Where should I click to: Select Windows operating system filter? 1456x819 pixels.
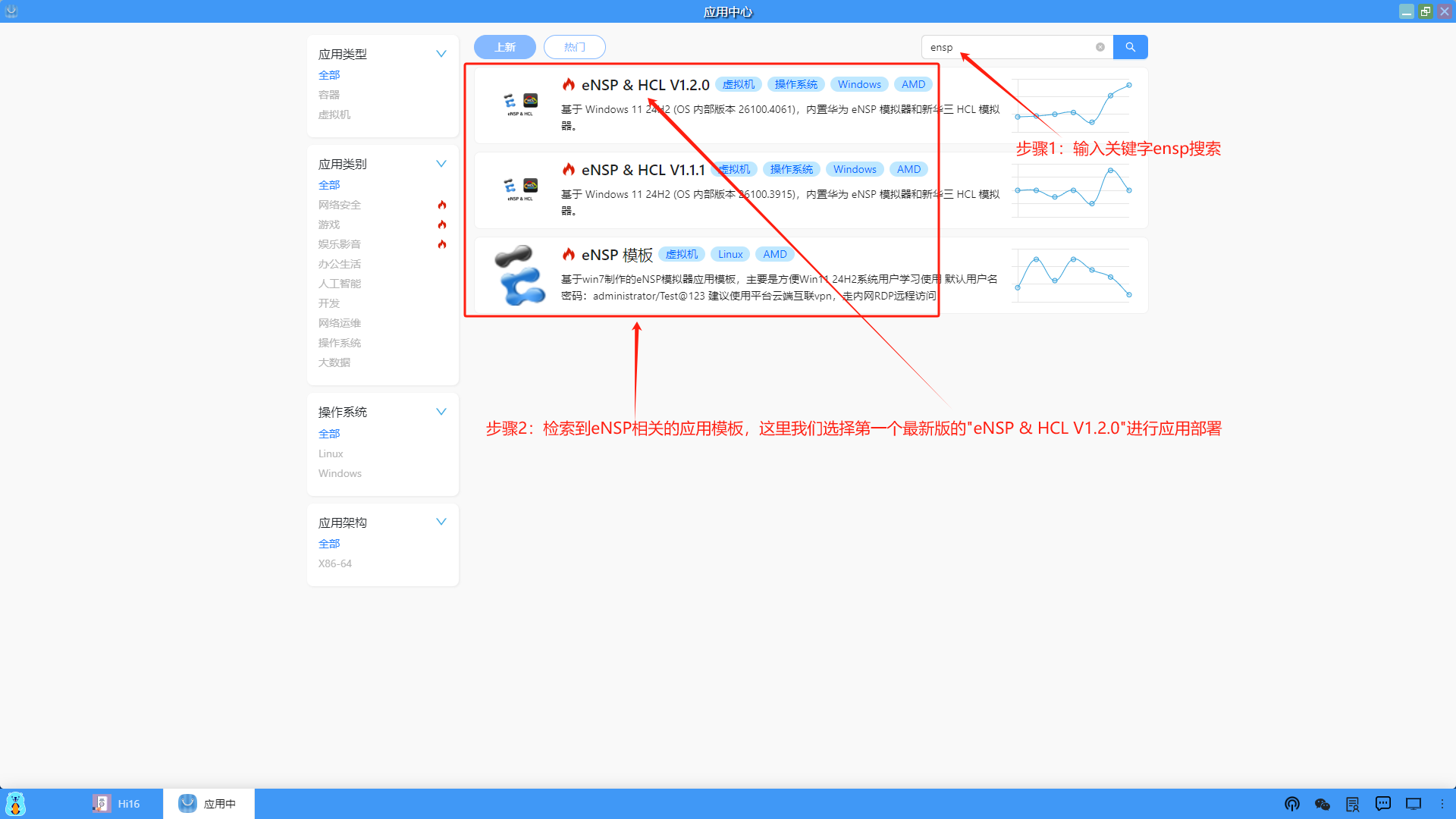(x=340, y=473)
